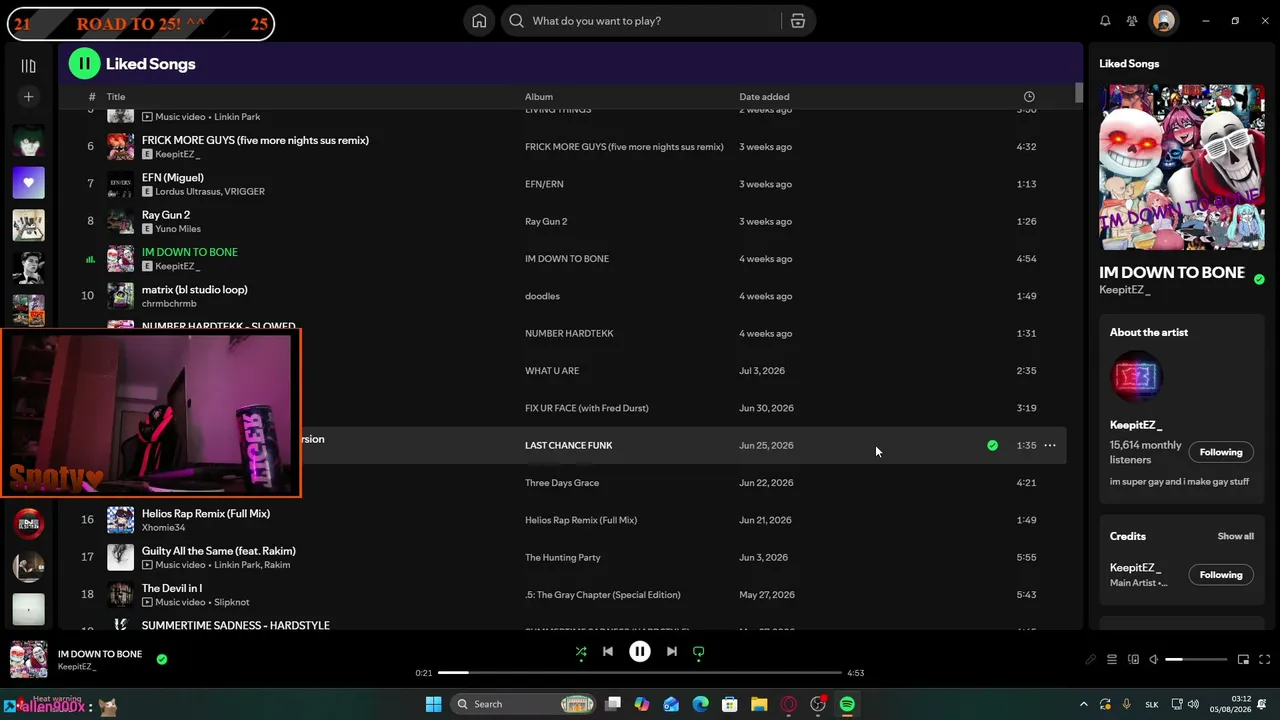Open album 'Three Days Grace'
The width and height of the screenshot is (1280, 720).
pyautogui.click(x=562, y=483)
